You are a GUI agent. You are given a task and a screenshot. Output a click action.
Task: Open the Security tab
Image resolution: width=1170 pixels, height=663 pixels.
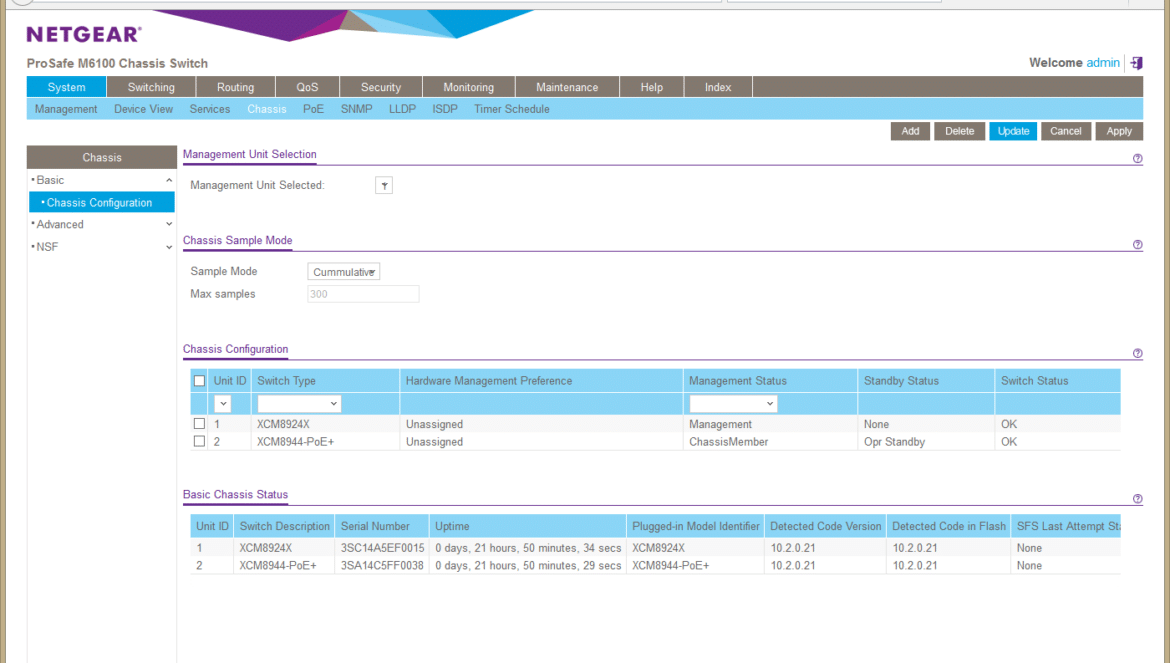pyautogui.click(x=381, y=87)
